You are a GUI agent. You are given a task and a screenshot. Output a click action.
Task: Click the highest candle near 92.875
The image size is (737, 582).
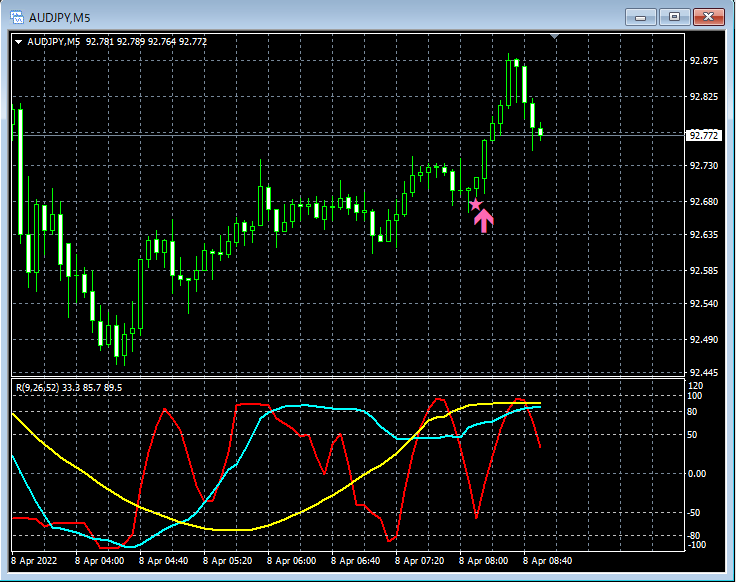coord(509,81)
